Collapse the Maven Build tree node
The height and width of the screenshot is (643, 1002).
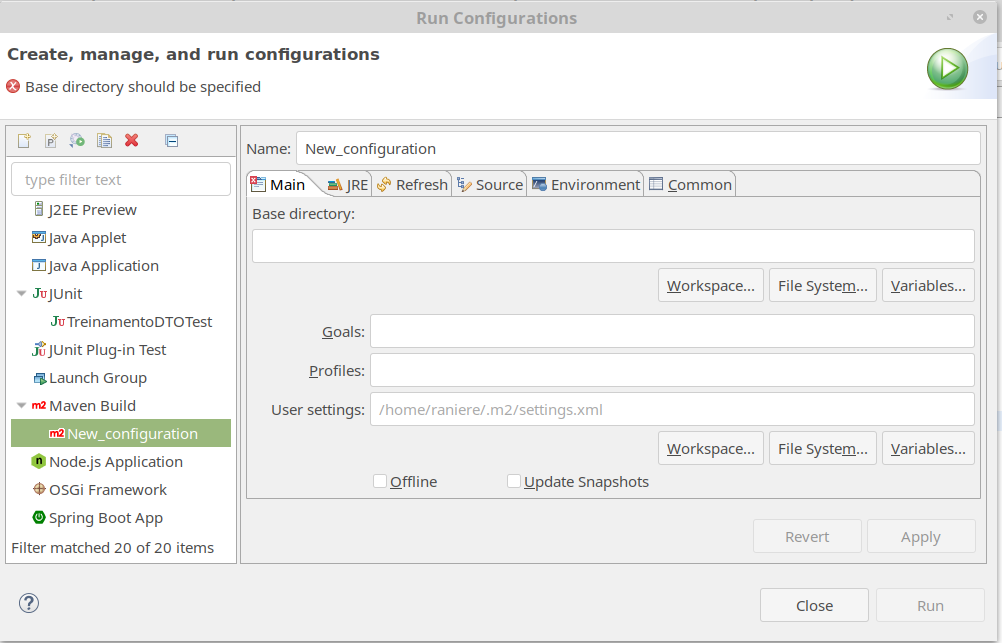pos(22,406)
